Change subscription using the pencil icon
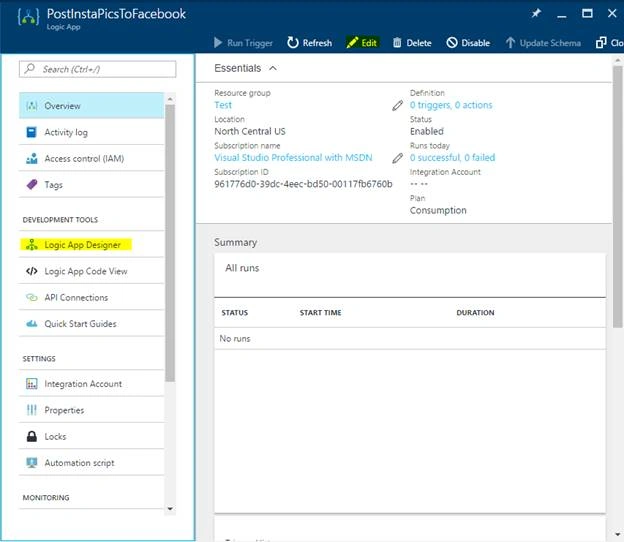The image size is (624, 542). 397,158
